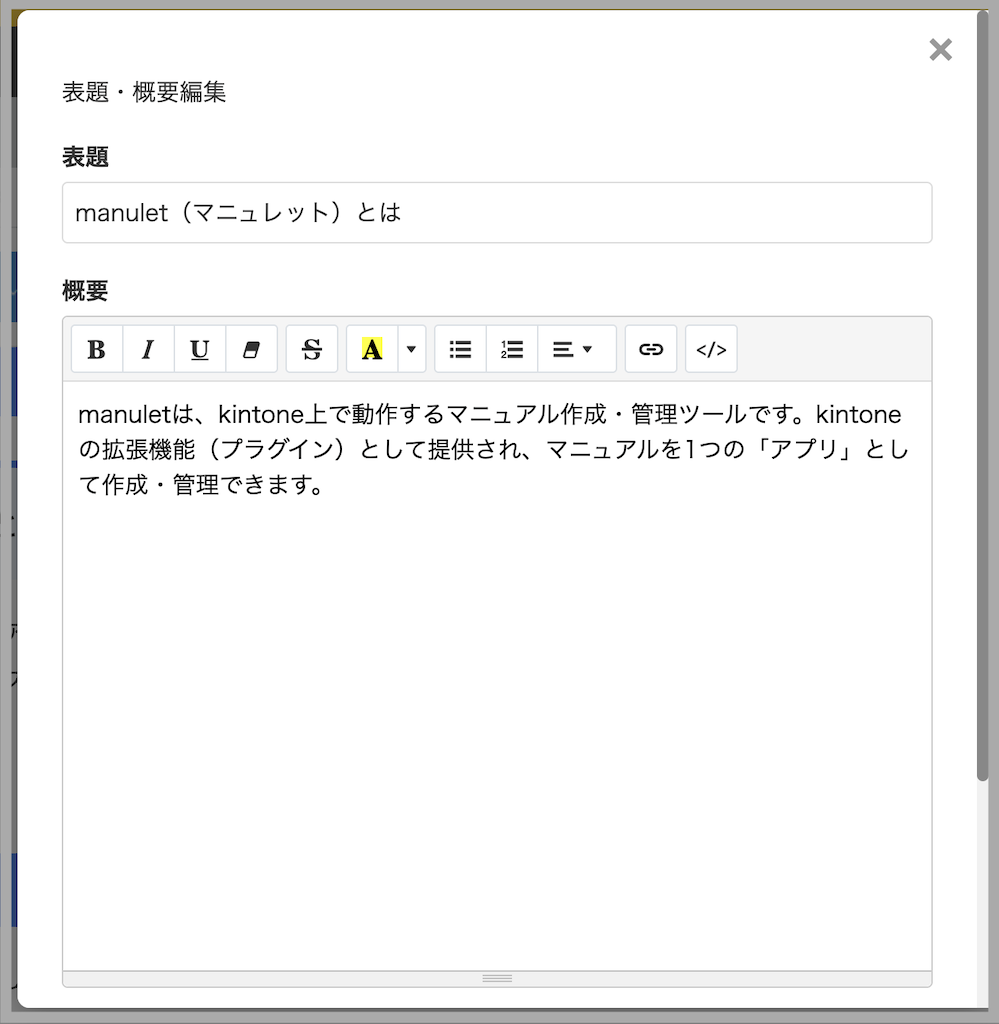Image resolution: width=999 pixels, height=1024 pixels.
Task: Insert a bulleted unordered list
Action: pos(460,349)
